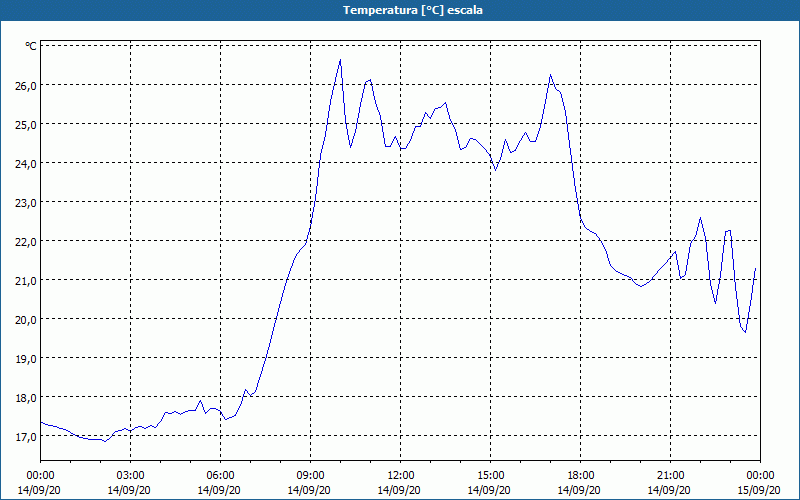Click the temperature peak near 10:00
The width and height of the screenshot is (800, 500).
click(340, 60)
